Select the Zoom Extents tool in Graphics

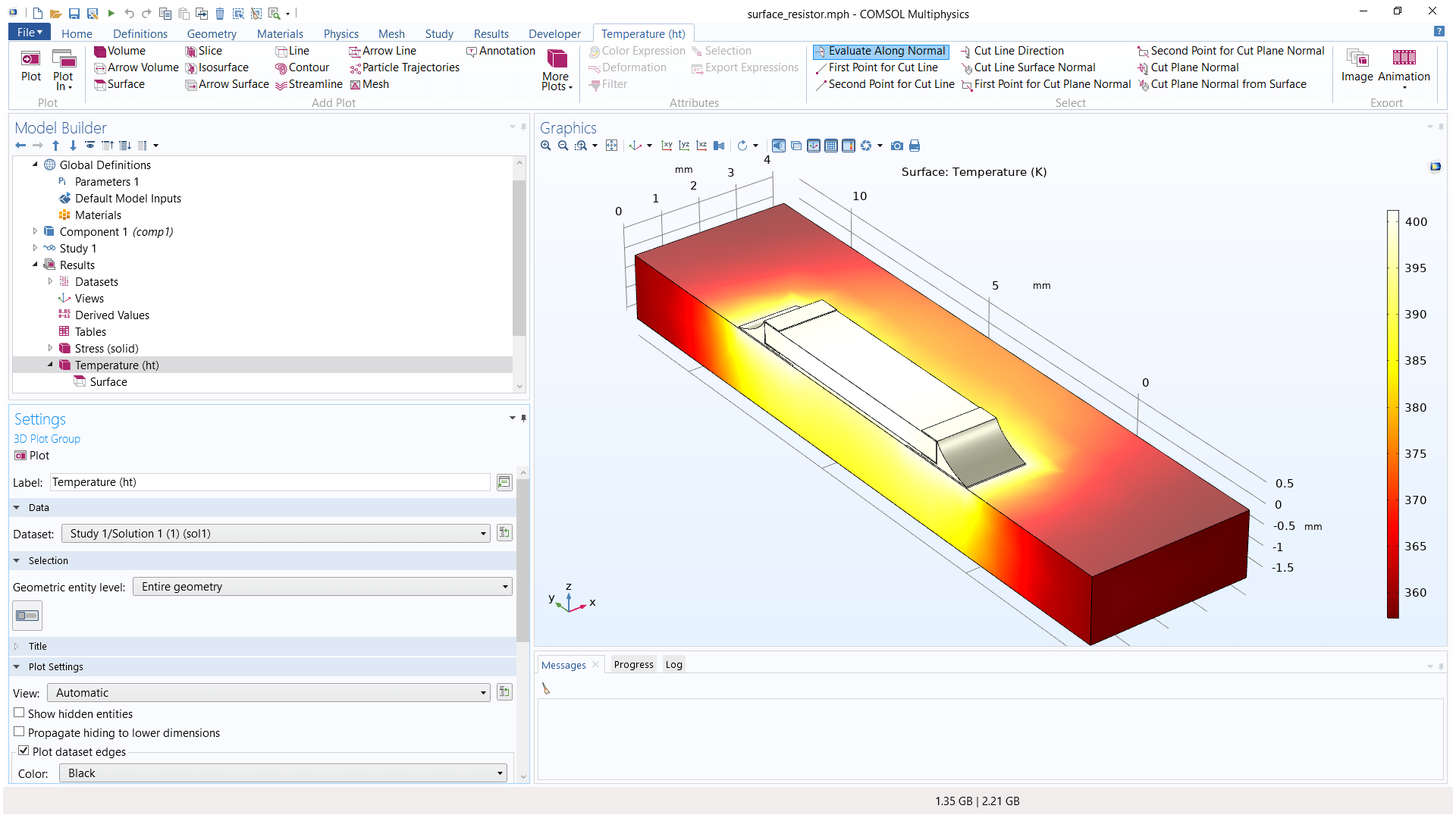611,145
